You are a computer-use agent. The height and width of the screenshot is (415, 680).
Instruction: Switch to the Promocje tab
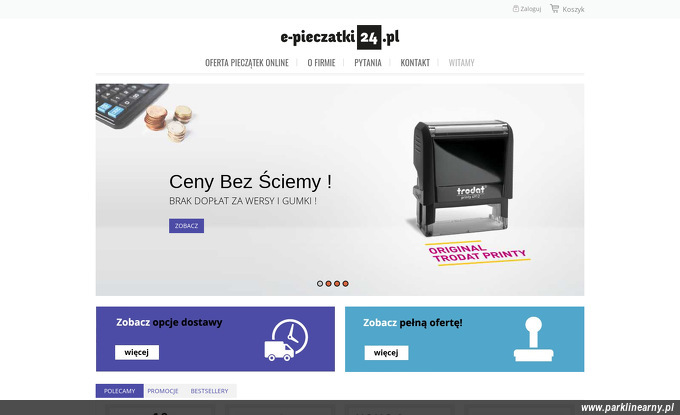163,391
